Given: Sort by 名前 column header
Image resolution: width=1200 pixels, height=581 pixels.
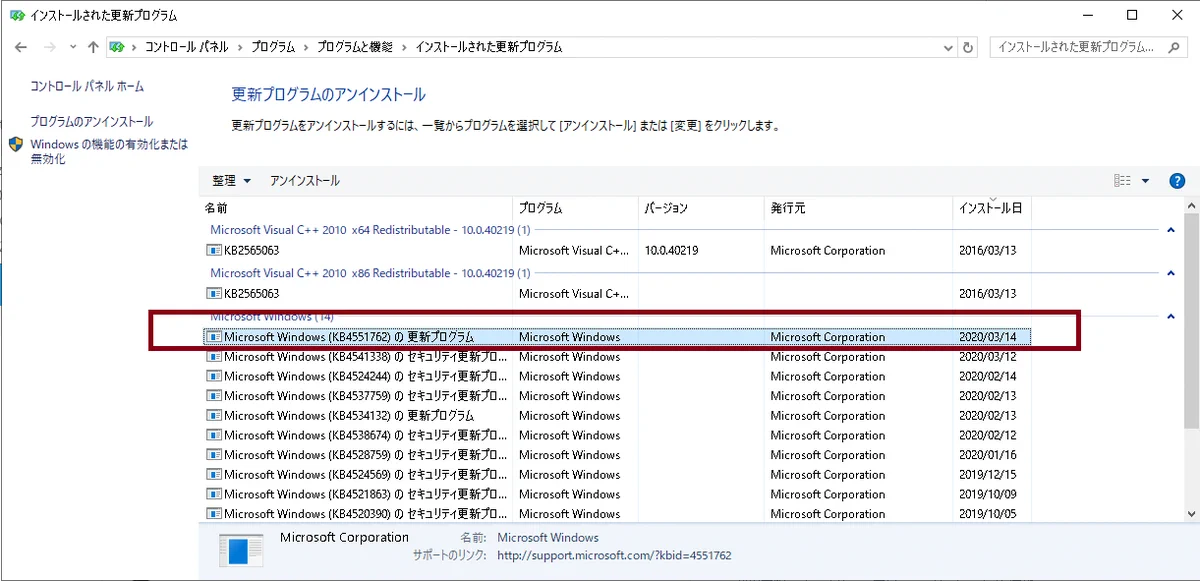Looking at the screenshot, I should click(356, 209).
